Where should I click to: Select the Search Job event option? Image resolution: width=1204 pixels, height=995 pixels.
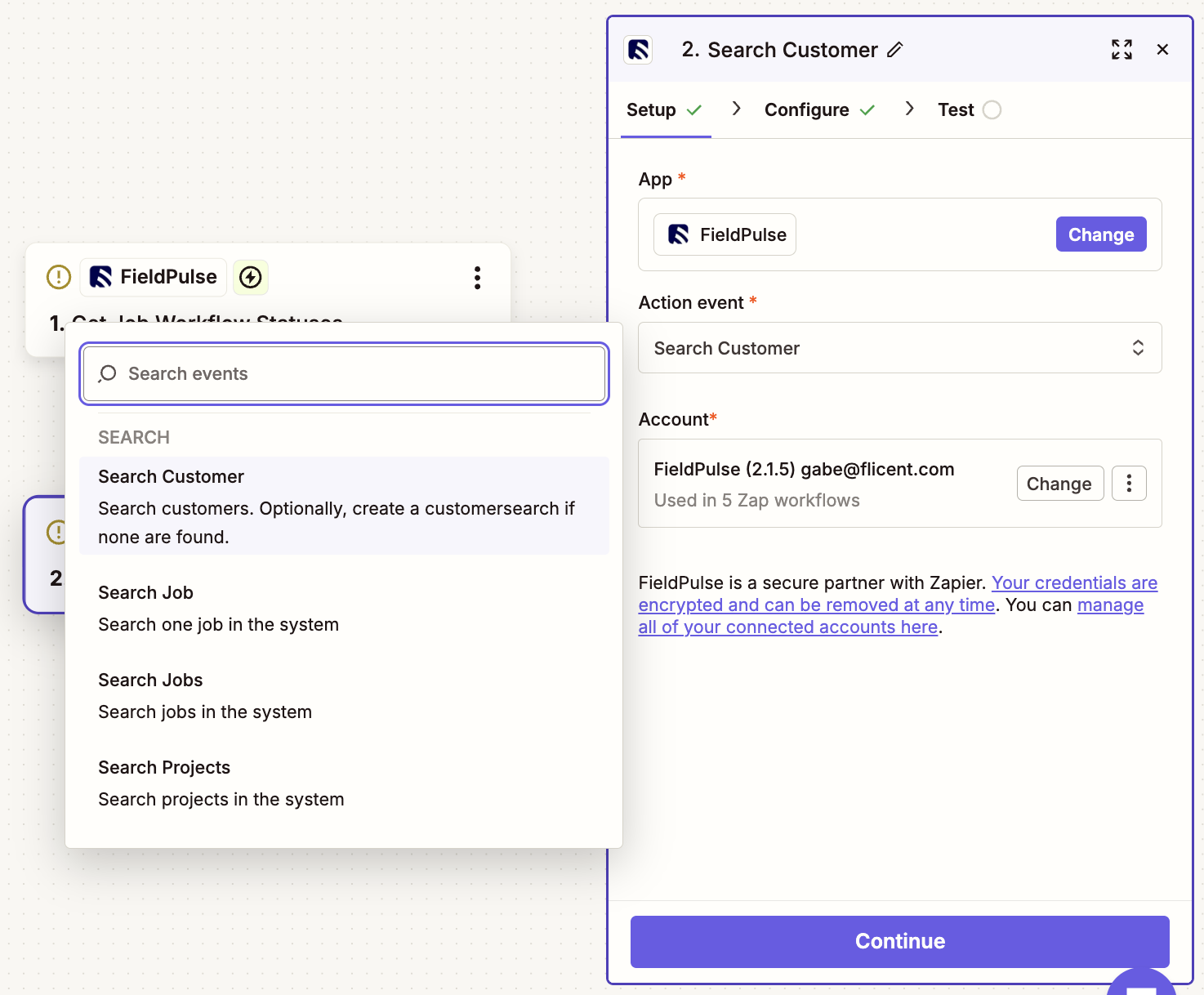coord(344,608)
